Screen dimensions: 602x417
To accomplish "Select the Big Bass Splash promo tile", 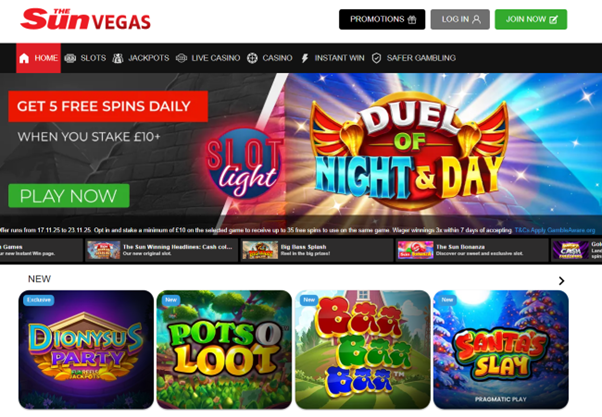I will (x=317, y=250).
